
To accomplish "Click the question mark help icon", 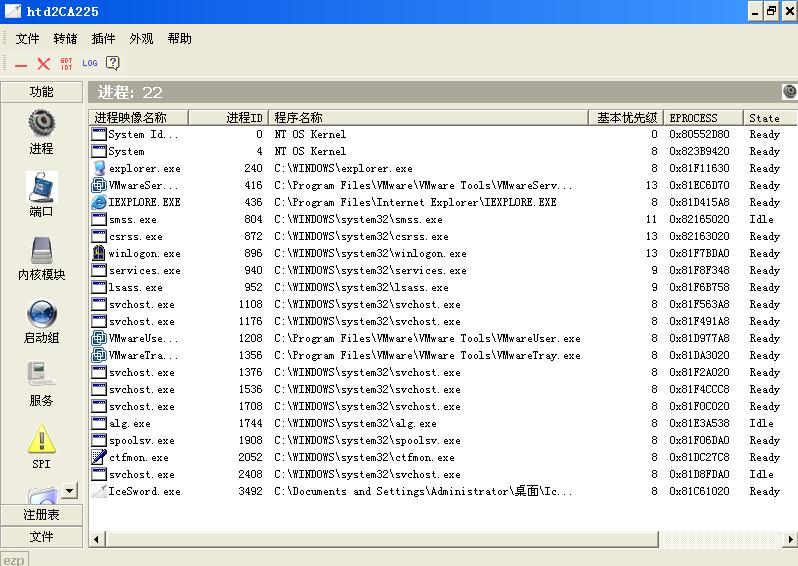I will (x=112, y=63).
